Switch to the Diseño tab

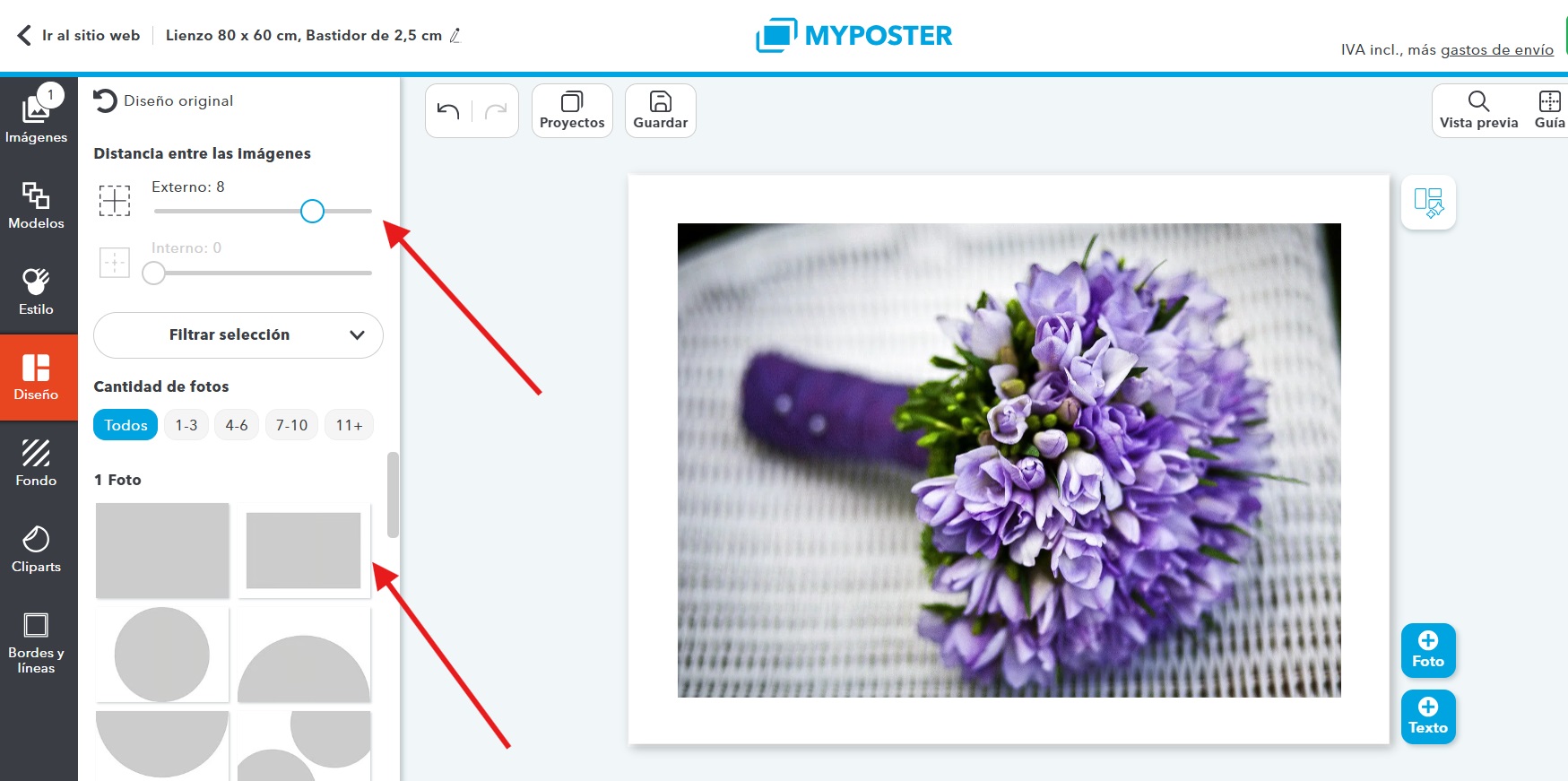(37, 377)
